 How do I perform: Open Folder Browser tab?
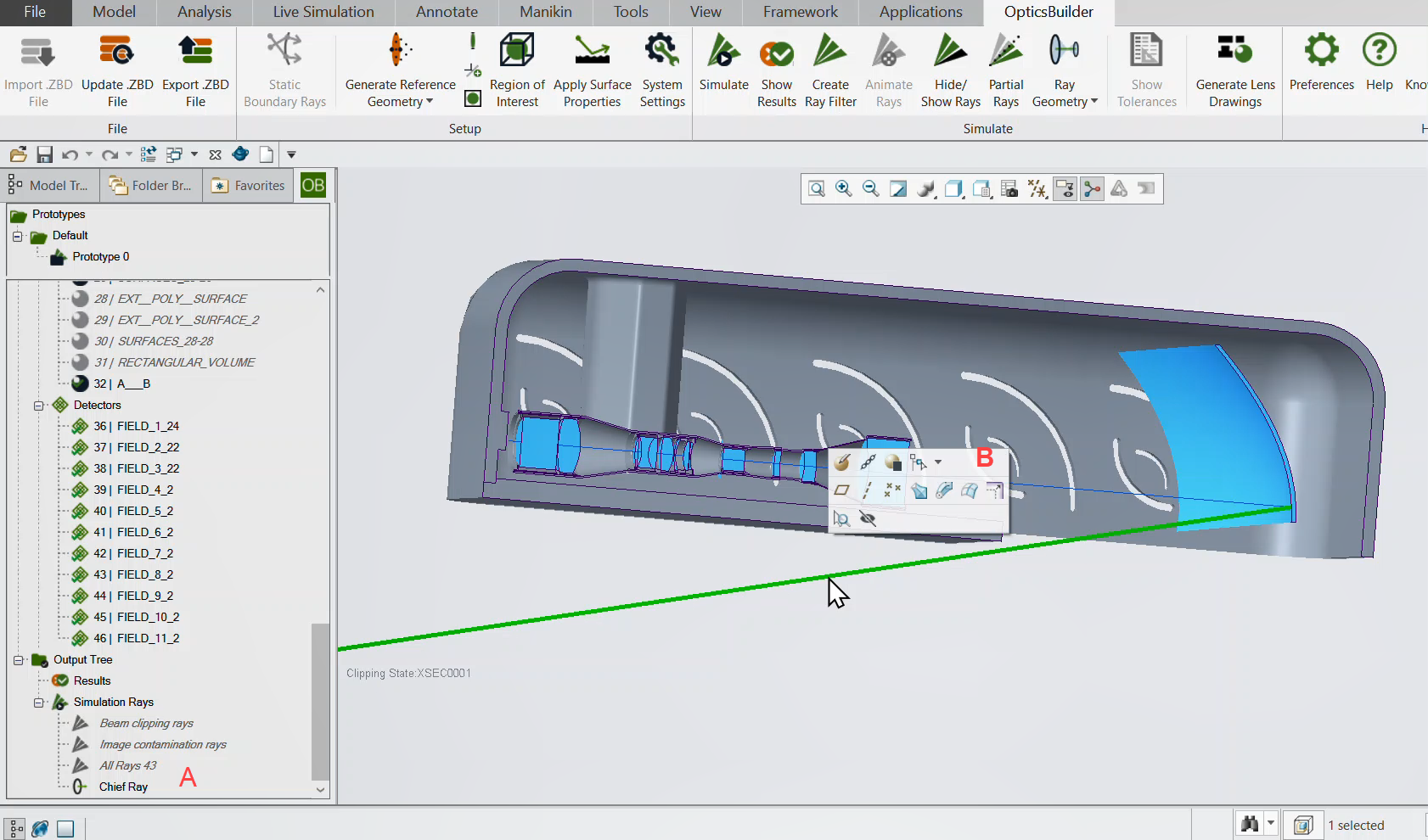point(151,185)
